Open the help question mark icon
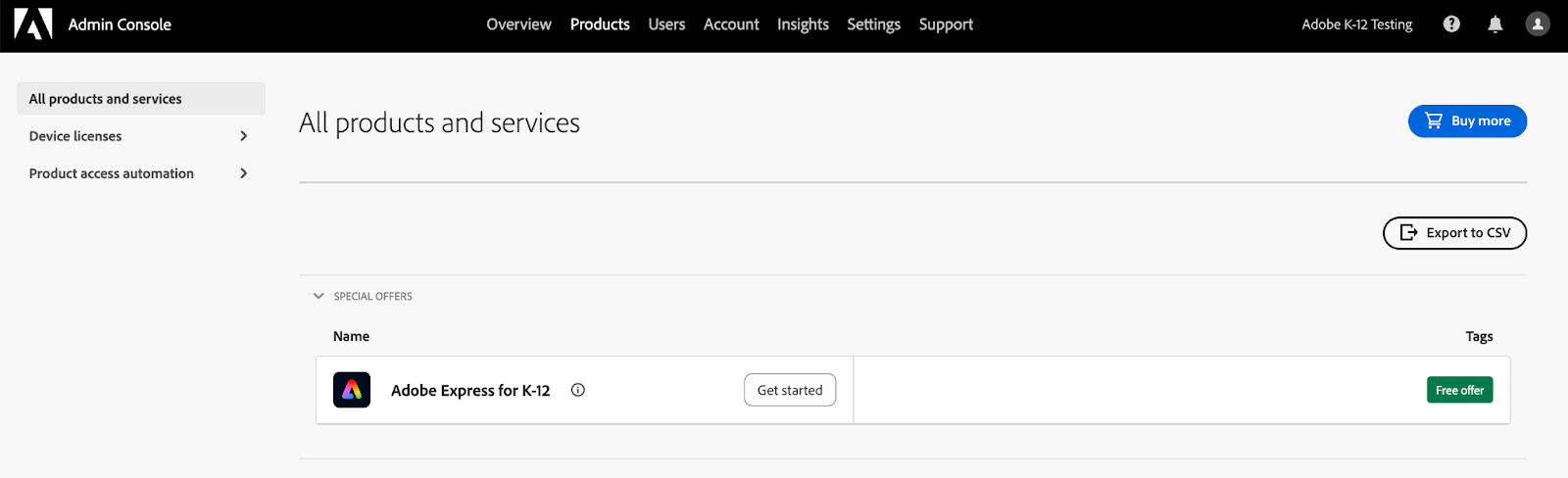This screenshot has height=478, width=1568. pyautogui.click(x=1451, y=24)
